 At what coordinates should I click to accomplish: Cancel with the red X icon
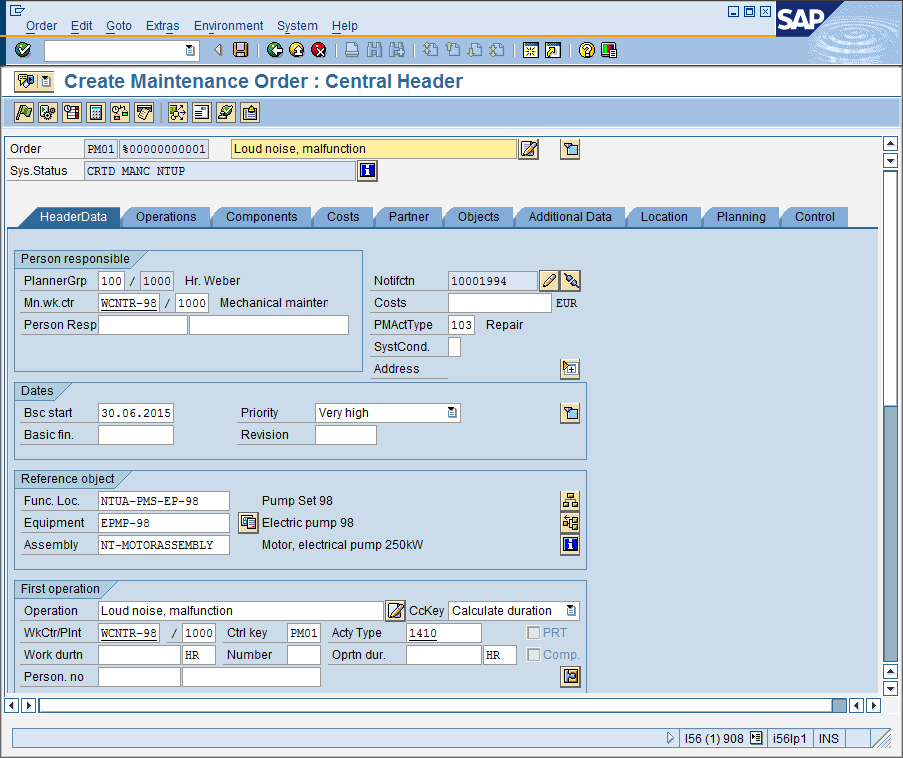(x=318, y=50)
